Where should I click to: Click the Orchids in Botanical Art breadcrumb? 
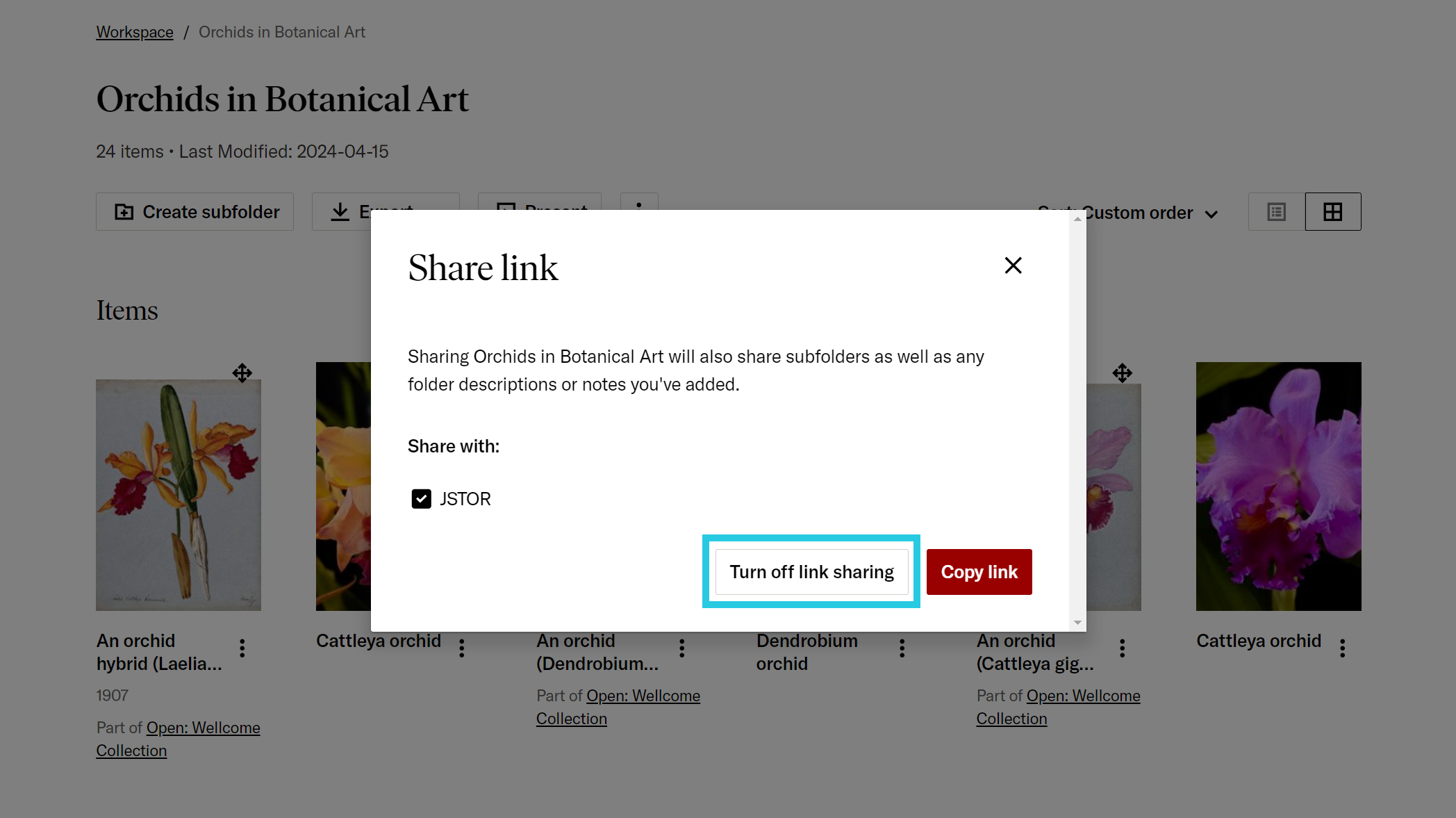tap(281, 32)
